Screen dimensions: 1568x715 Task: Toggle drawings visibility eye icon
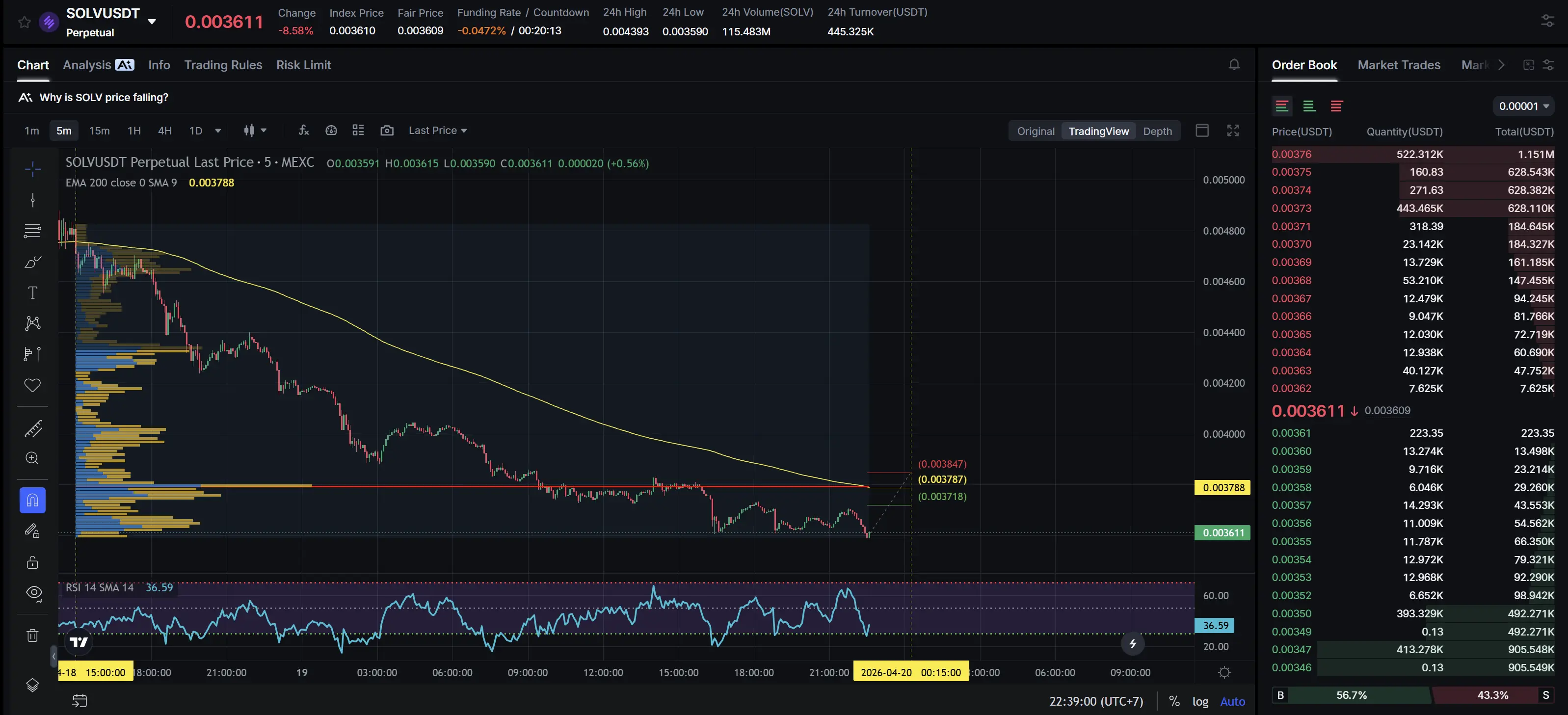pos(34,592)
